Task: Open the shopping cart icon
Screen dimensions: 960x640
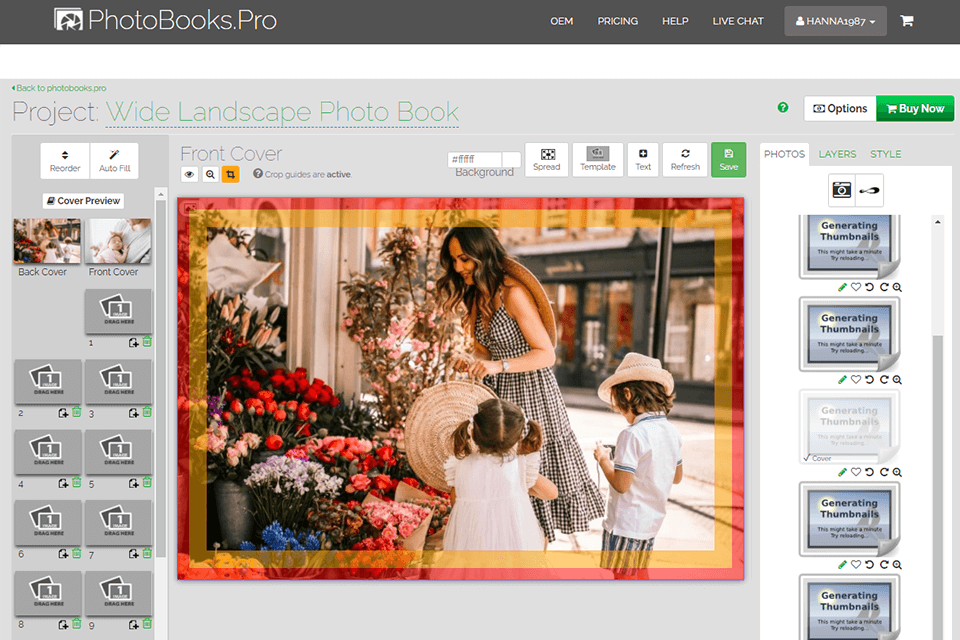Action: tap(907, 21)
